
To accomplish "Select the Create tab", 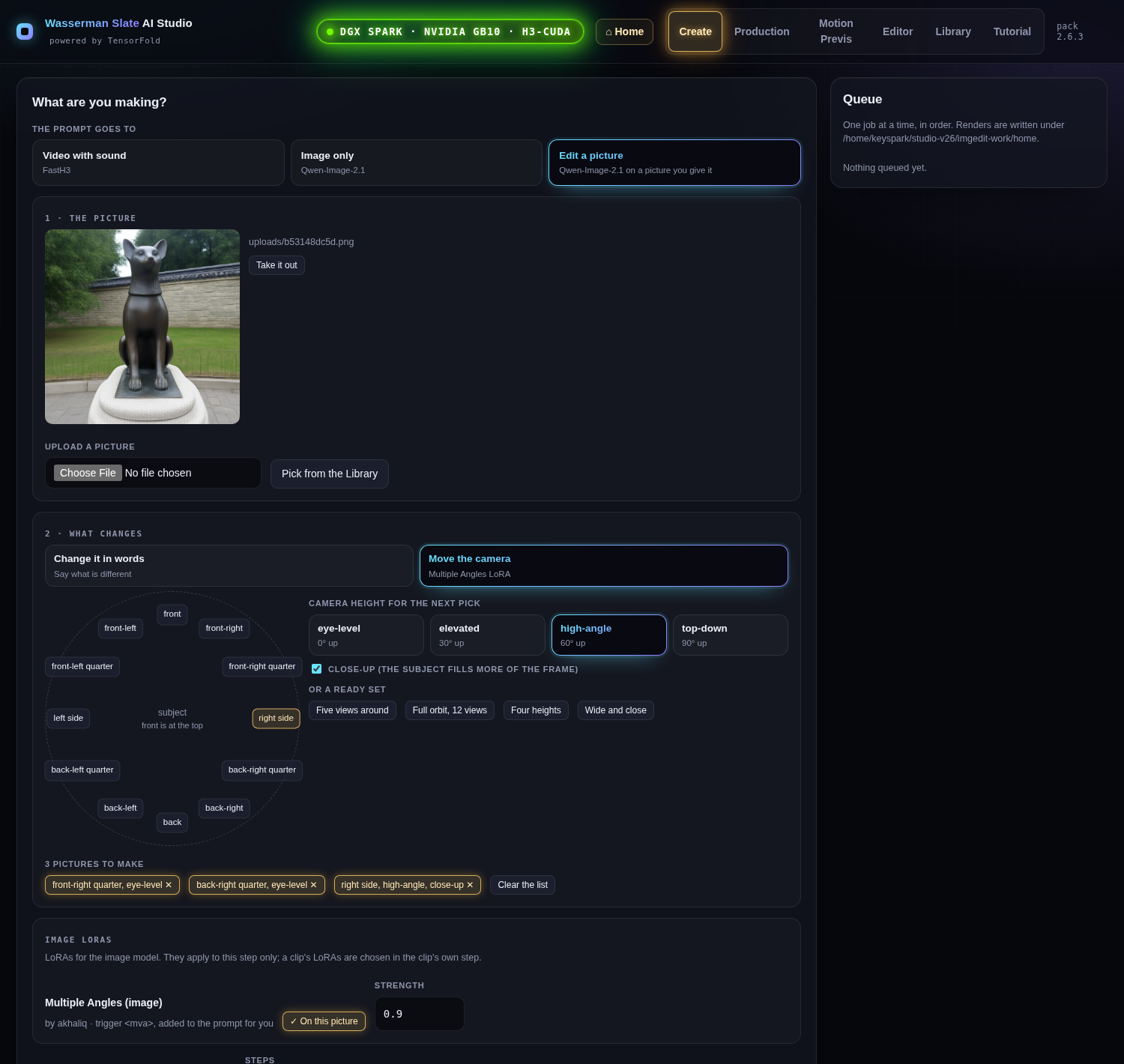I will (x=695, y=31).
